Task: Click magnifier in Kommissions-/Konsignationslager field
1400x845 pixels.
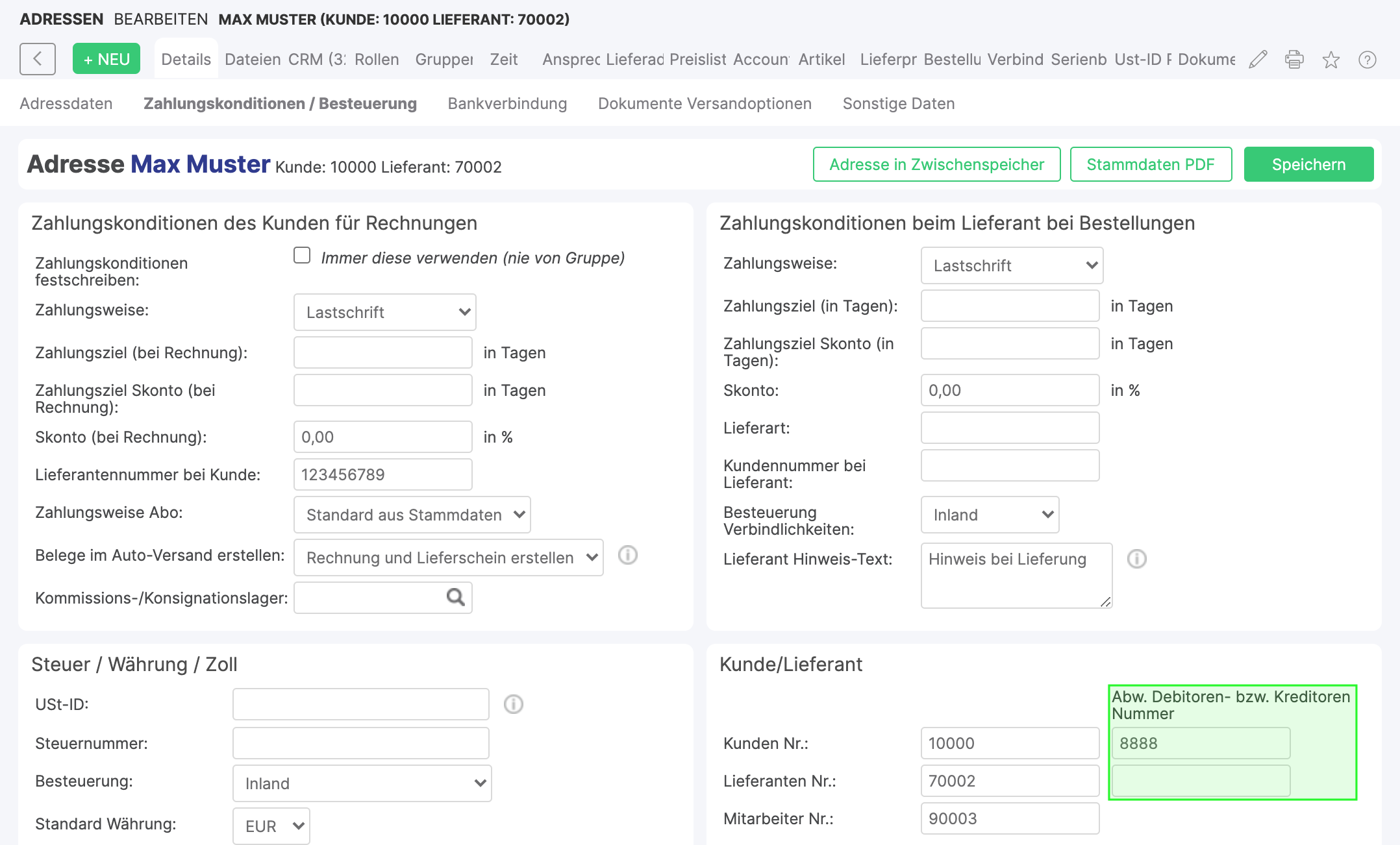Action: point(455,597)
